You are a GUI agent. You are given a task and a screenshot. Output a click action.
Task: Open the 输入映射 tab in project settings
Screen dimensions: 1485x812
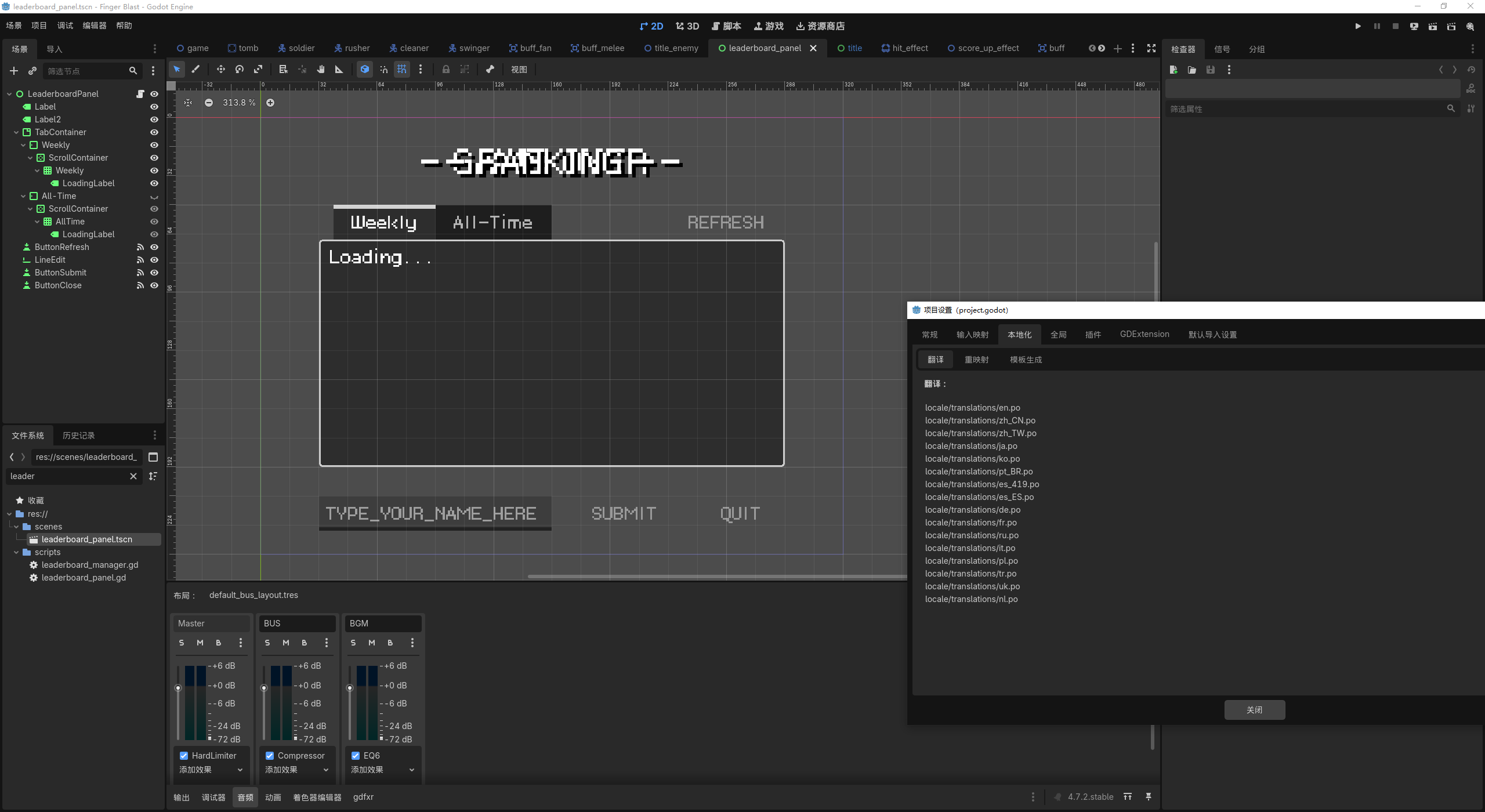coord(972,335)
